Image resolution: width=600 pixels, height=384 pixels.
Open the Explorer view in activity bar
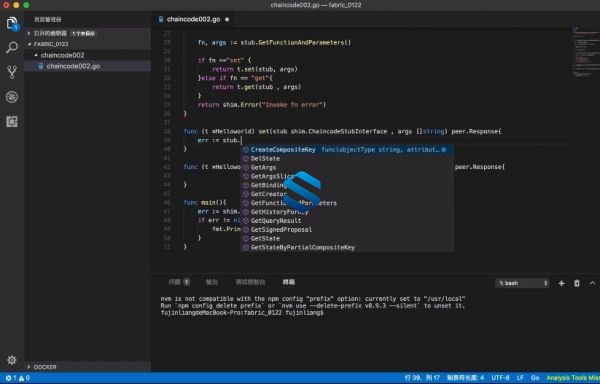(x=12, y=23)
